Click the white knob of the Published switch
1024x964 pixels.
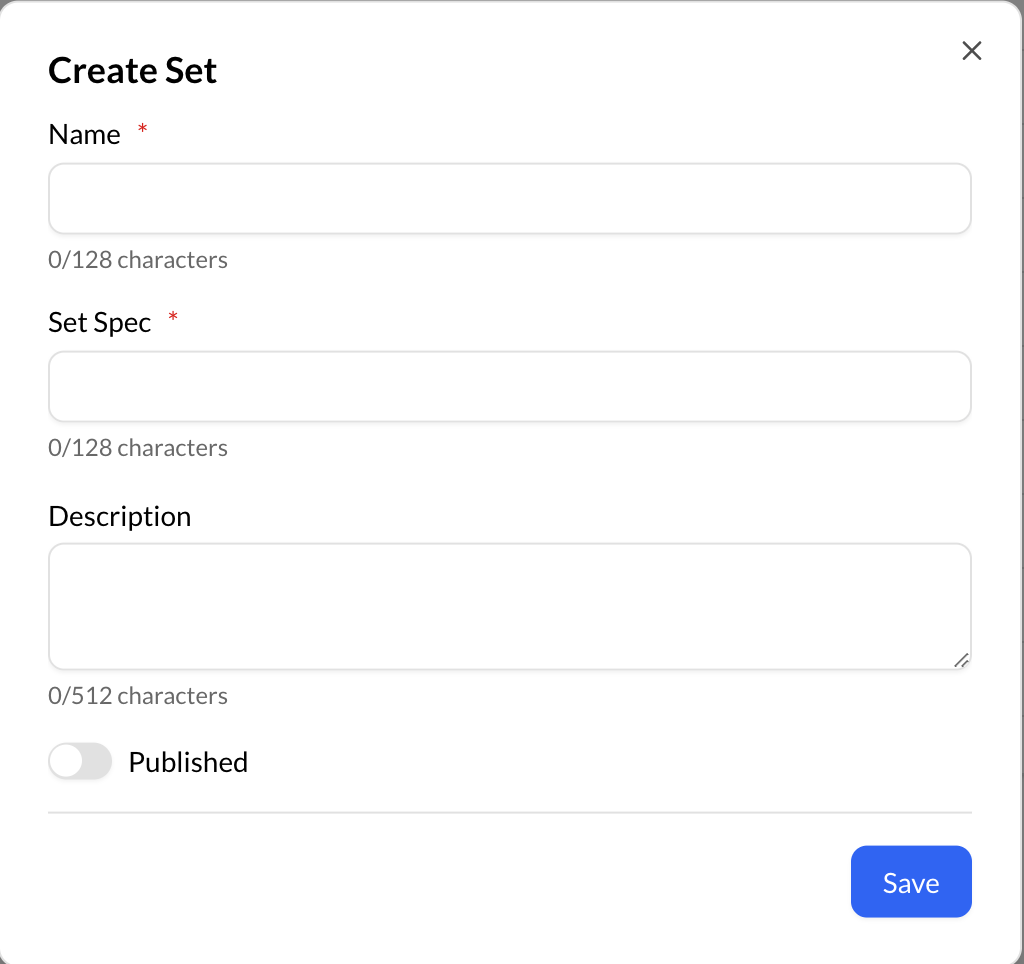click(67, 762)
